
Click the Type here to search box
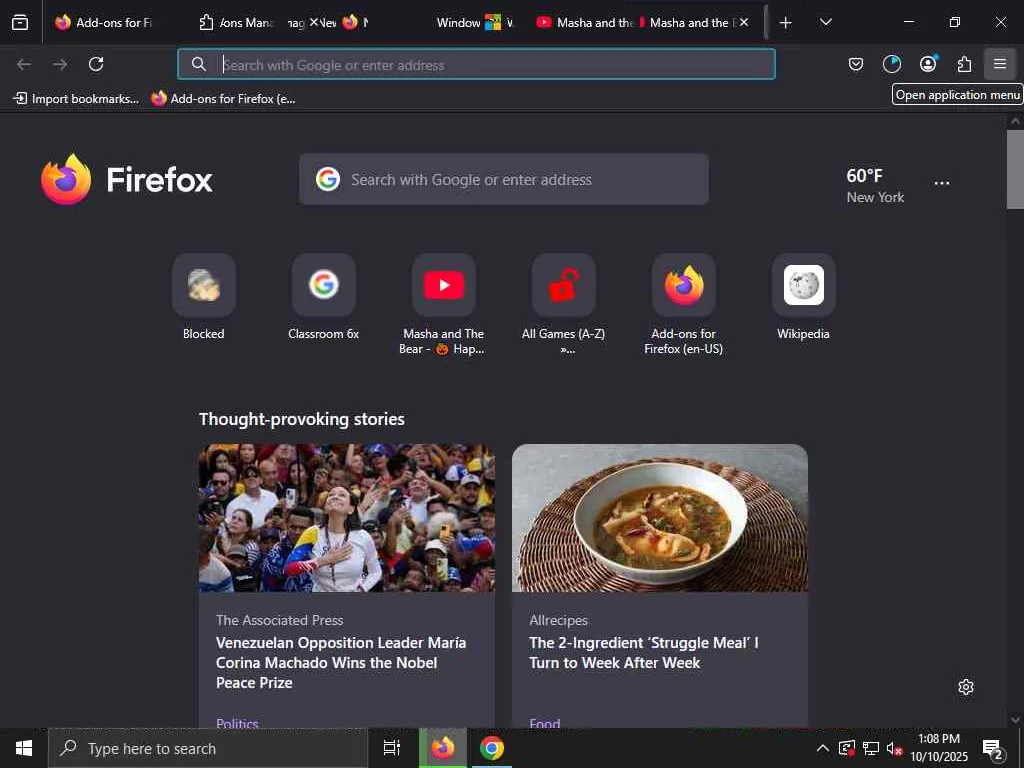point(208,748)
